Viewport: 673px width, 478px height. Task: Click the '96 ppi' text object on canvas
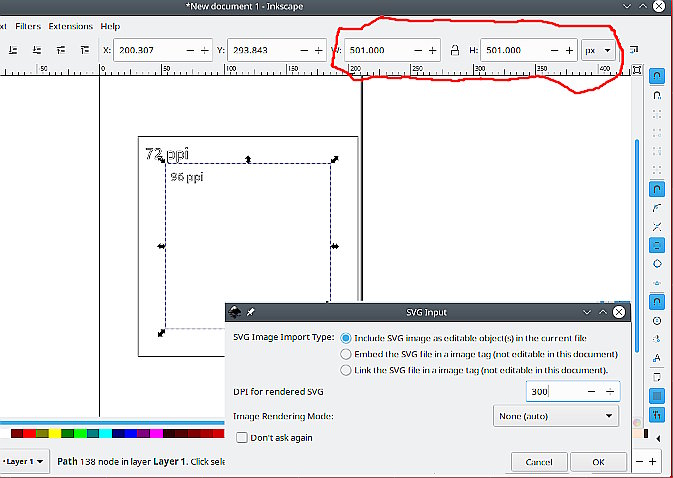click(x=187, y=177)
